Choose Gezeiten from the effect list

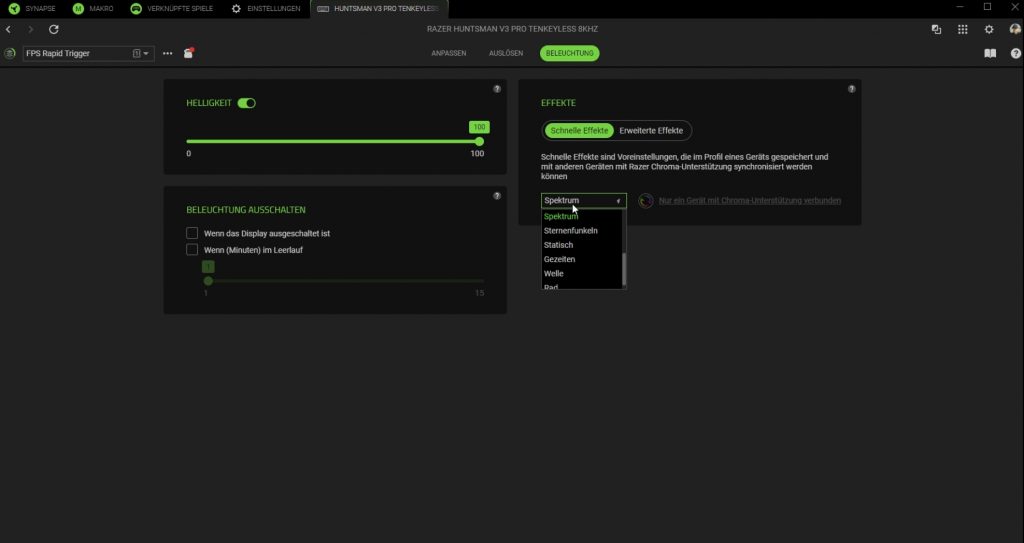pyautogui.click(x=582, y=259)
